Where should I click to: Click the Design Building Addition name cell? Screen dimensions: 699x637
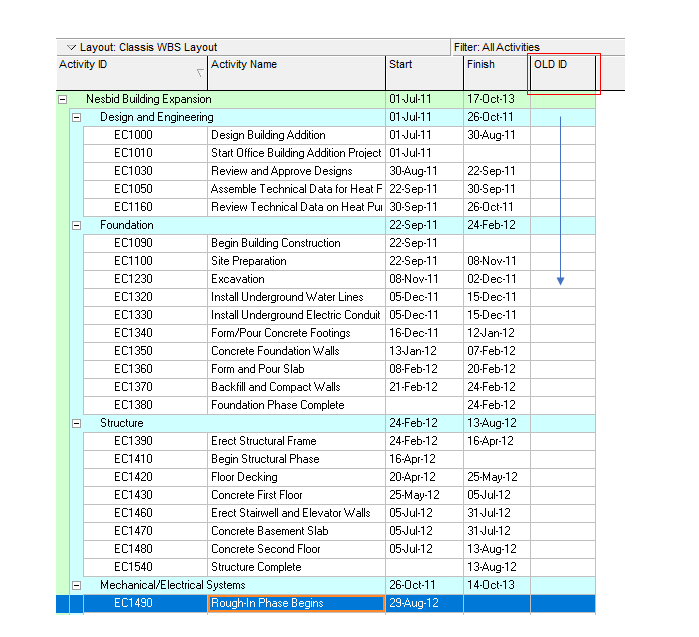pyautogui.click(x=296, y=135)
